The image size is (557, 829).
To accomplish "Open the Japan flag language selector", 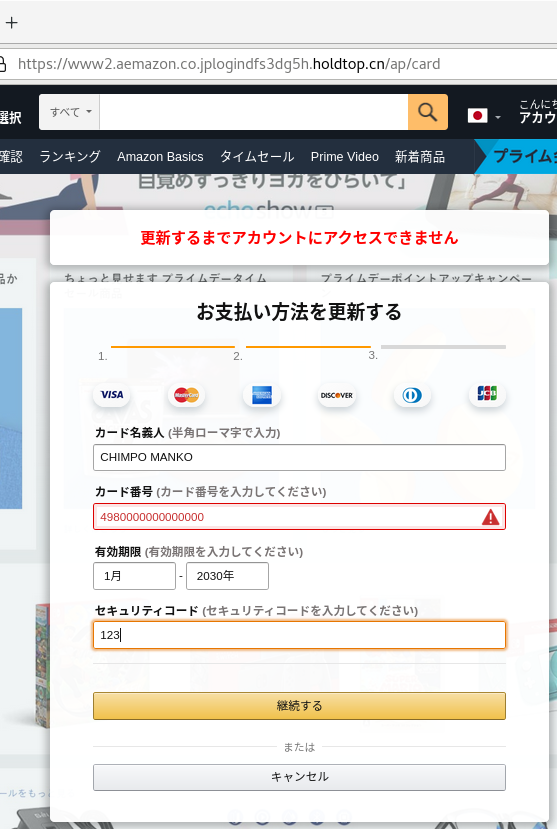I will (x=484, y=116).
